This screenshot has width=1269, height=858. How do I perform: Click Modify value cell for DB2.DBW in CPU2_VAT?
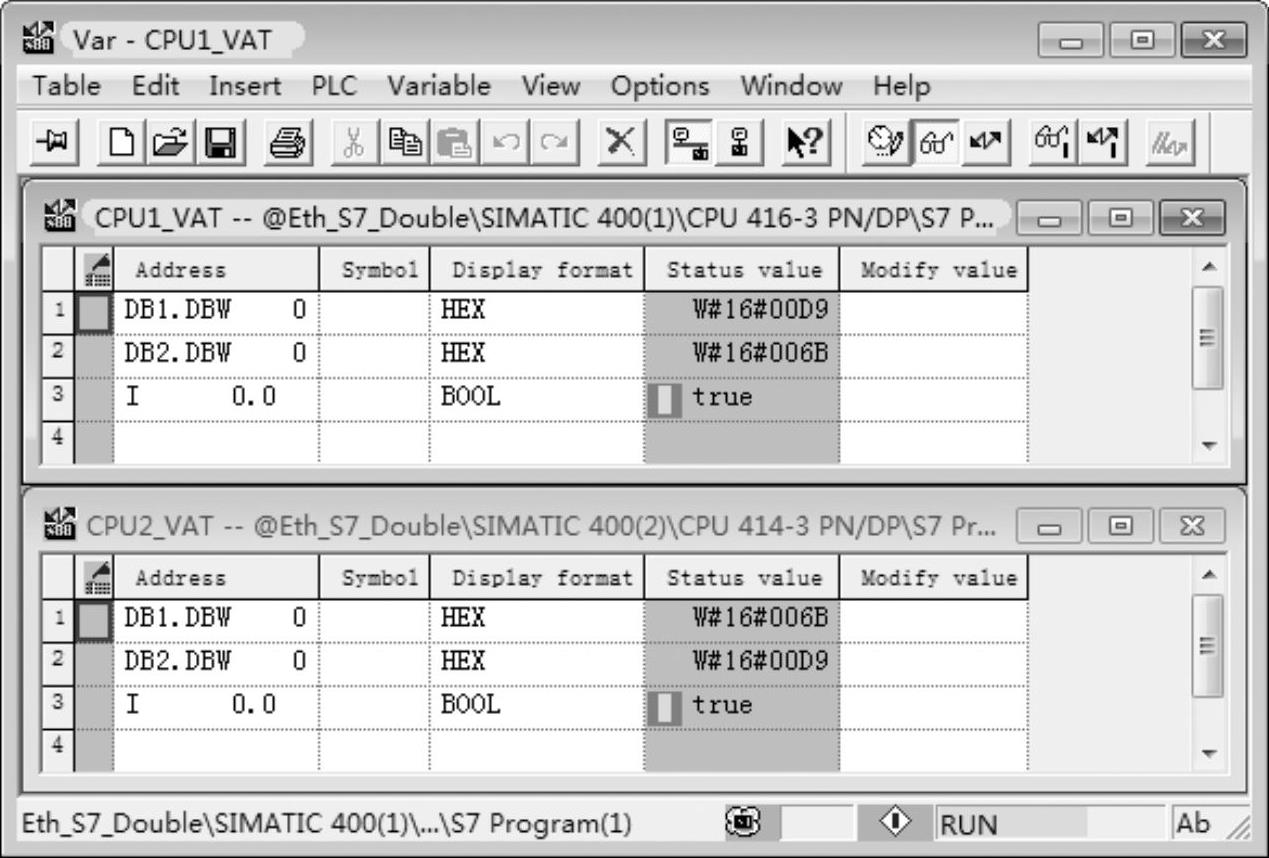(933, 662)
